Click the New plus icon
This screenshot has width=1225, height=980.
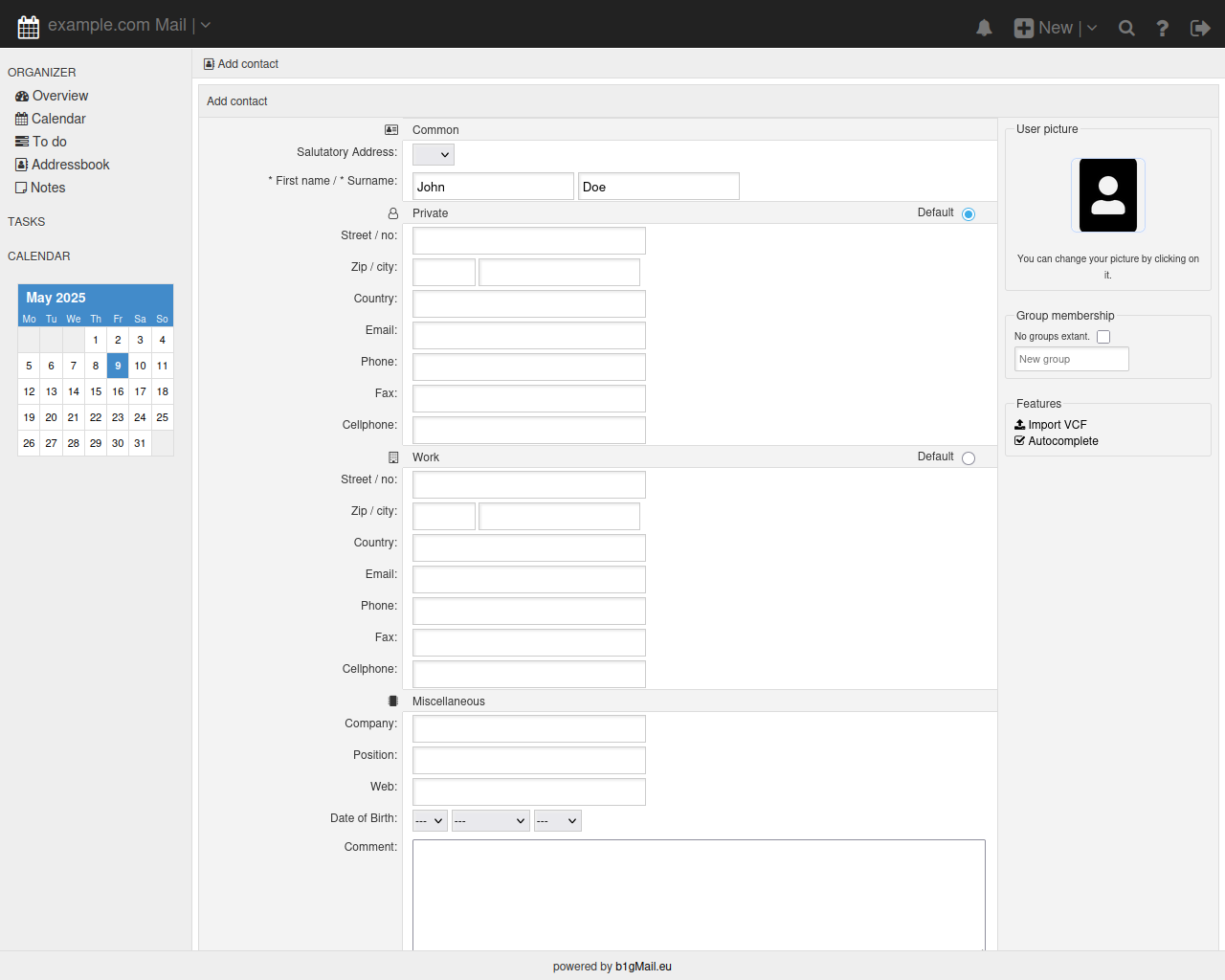[x=1023, y=28]
